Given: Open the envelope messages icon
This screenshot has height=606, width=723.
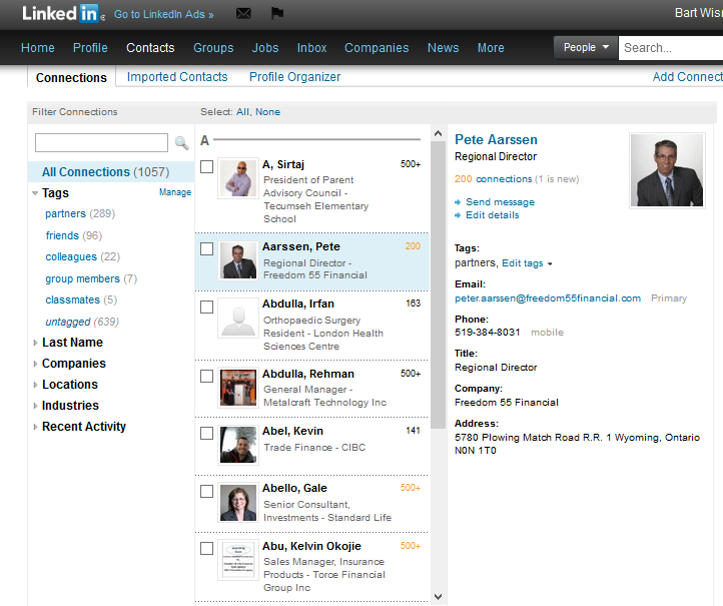Looking at the screenshot, I should click(243, 13).
